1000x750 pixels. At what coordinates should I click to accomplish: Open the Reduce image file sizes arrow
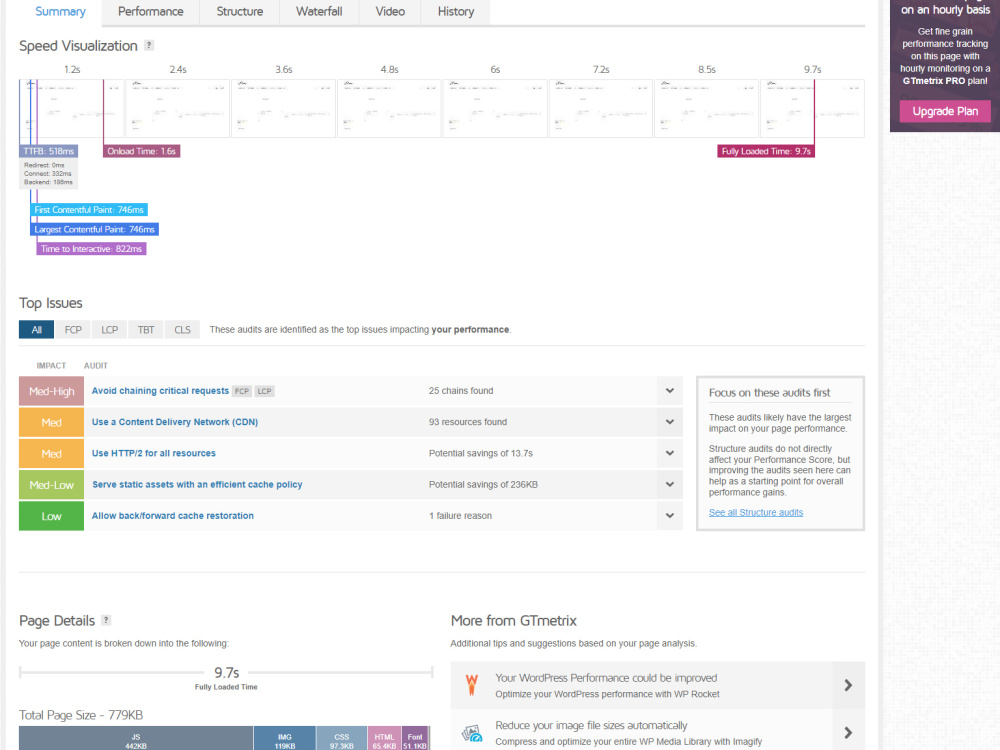[x=848, y=733]
